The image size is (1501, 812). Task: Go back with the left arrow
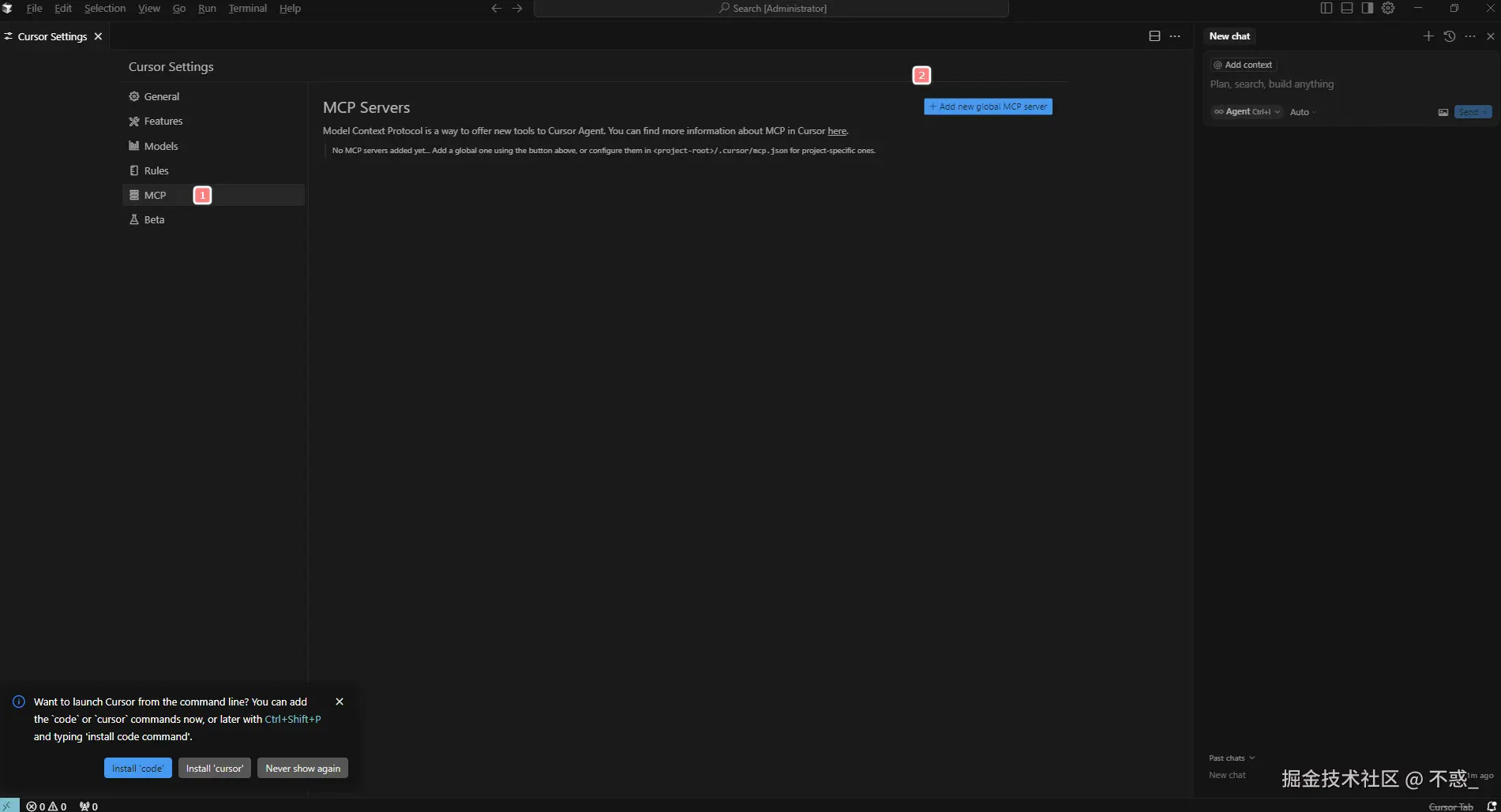coord(497,9)
